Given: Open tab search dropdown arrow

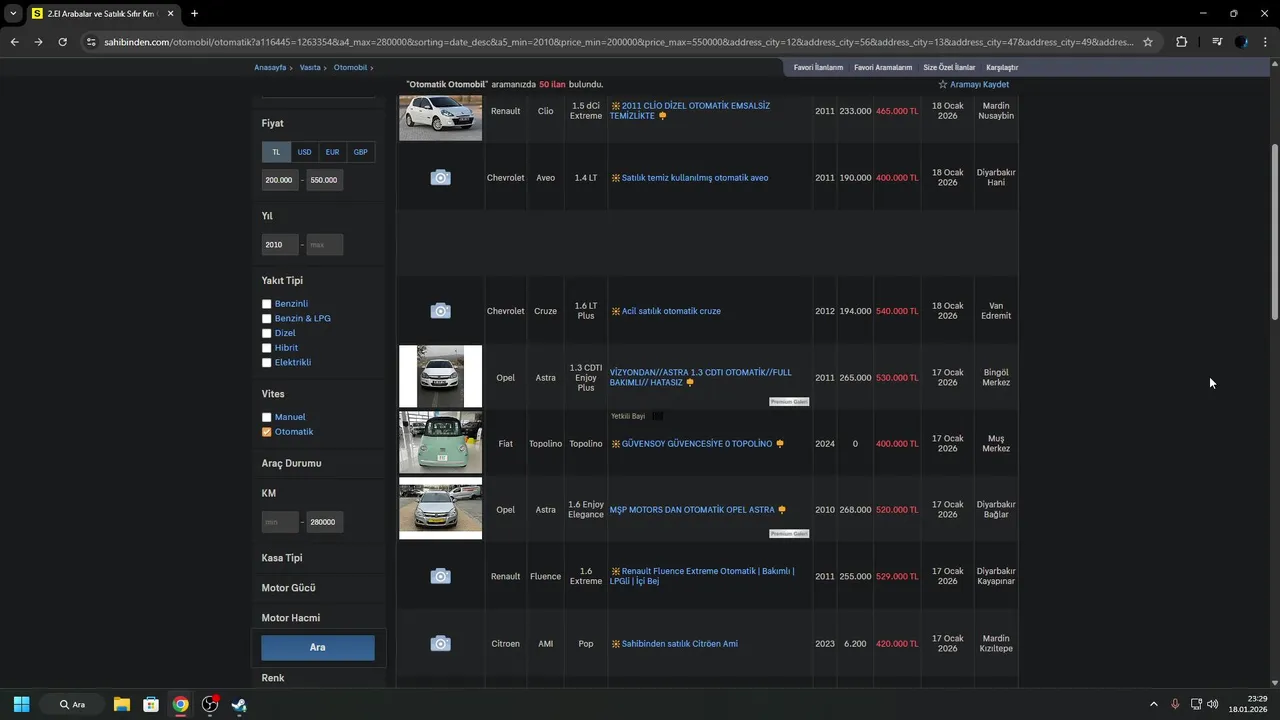Looking at the screenshot, I should tap(13, 14).
